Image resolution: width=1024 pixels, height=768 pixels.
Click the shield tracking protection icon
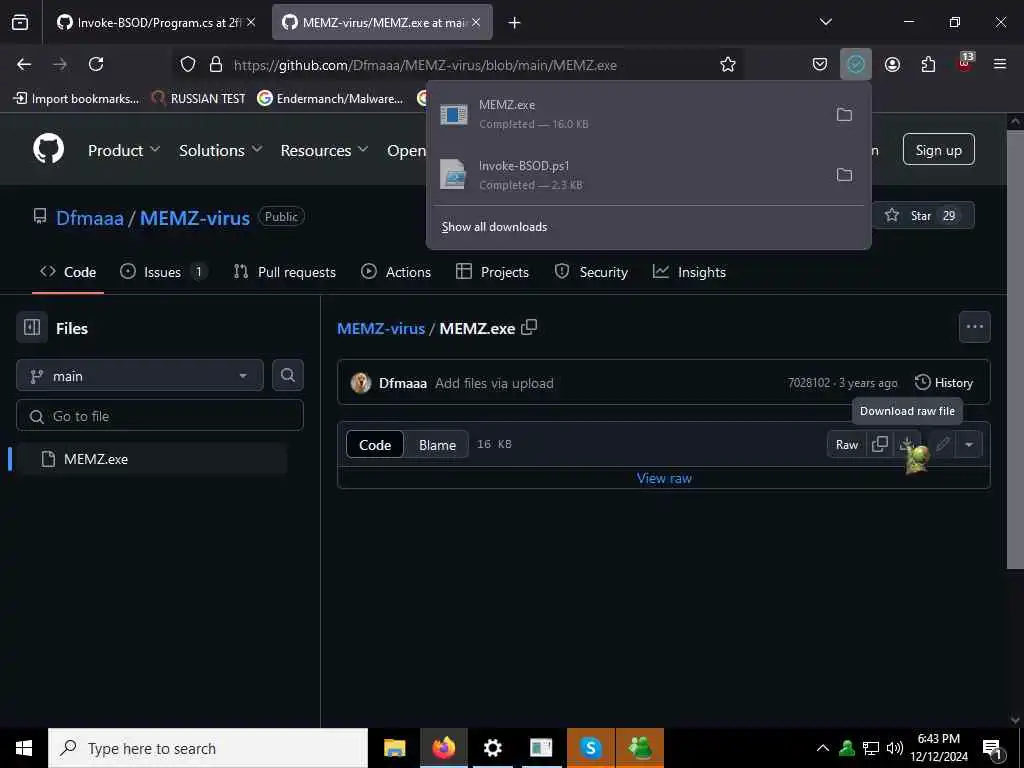click(188, 64)
